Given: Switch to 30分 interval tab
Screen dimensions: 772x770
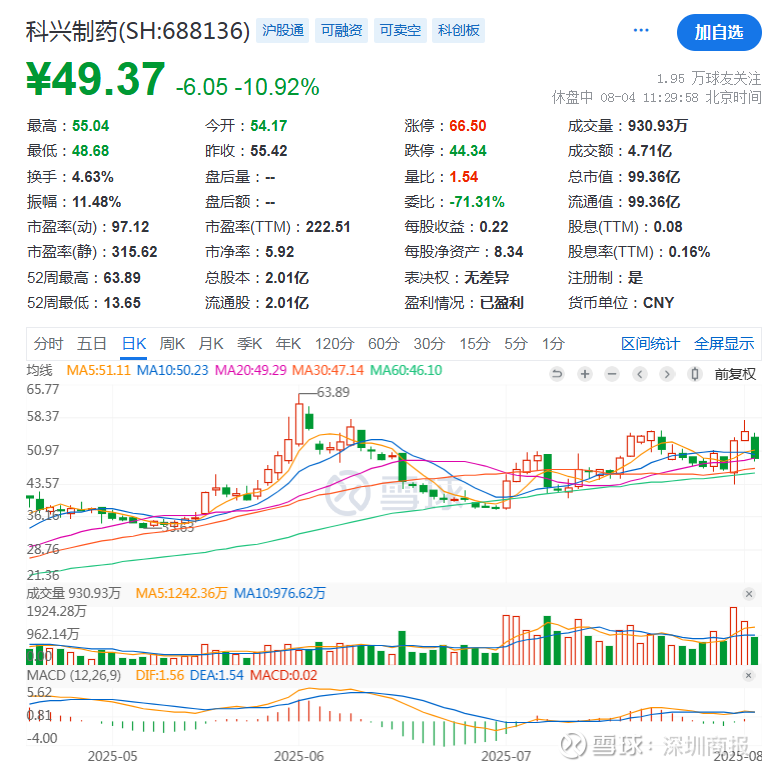Looking at the screenshot, I should (x=429, y=344).
